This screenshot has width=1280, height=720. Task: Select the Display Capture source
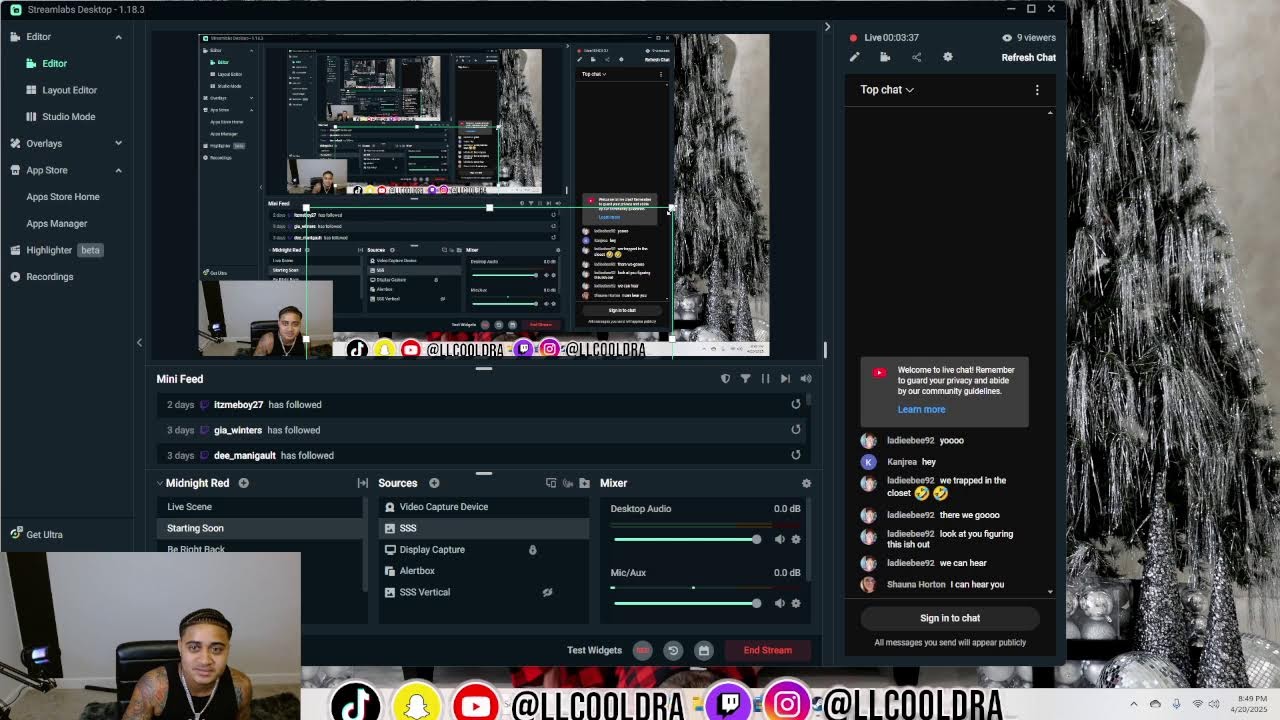[484, 550]
